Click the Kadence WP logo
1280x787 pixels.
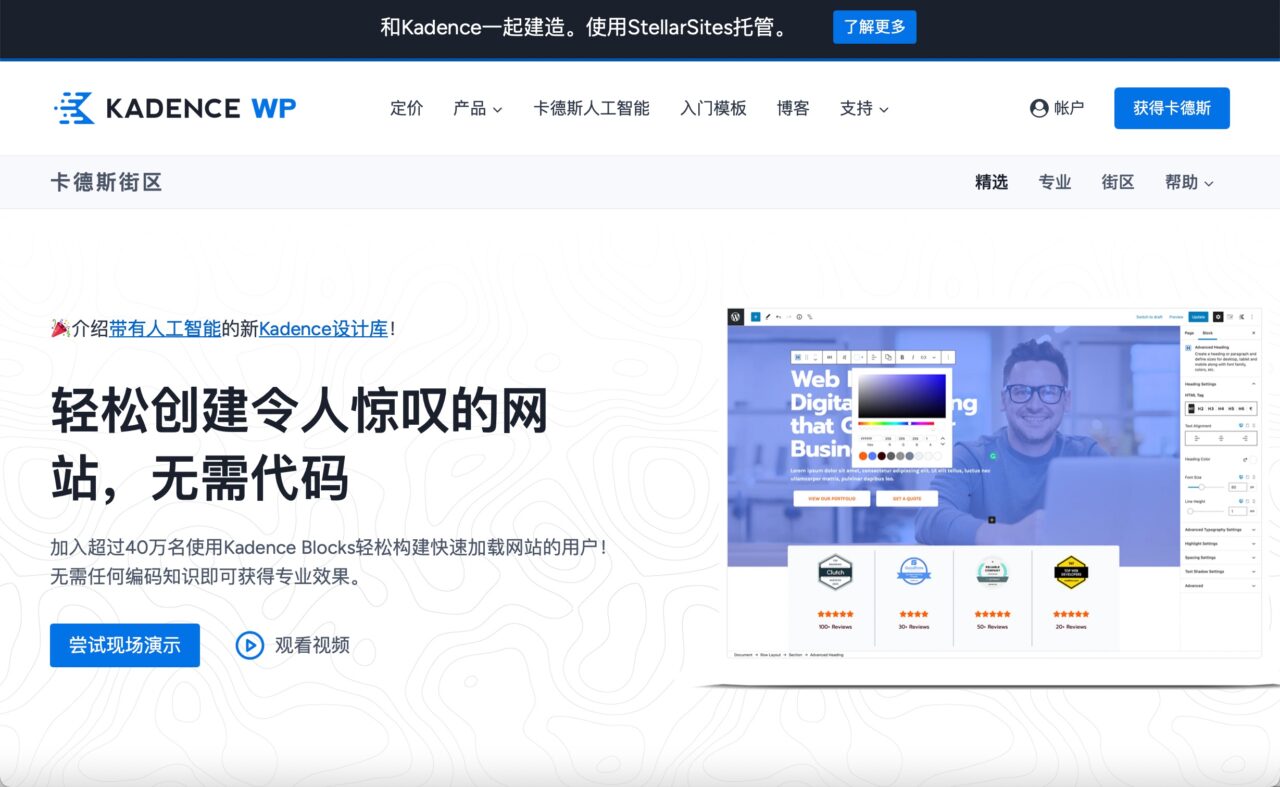[x=175, y=108]
